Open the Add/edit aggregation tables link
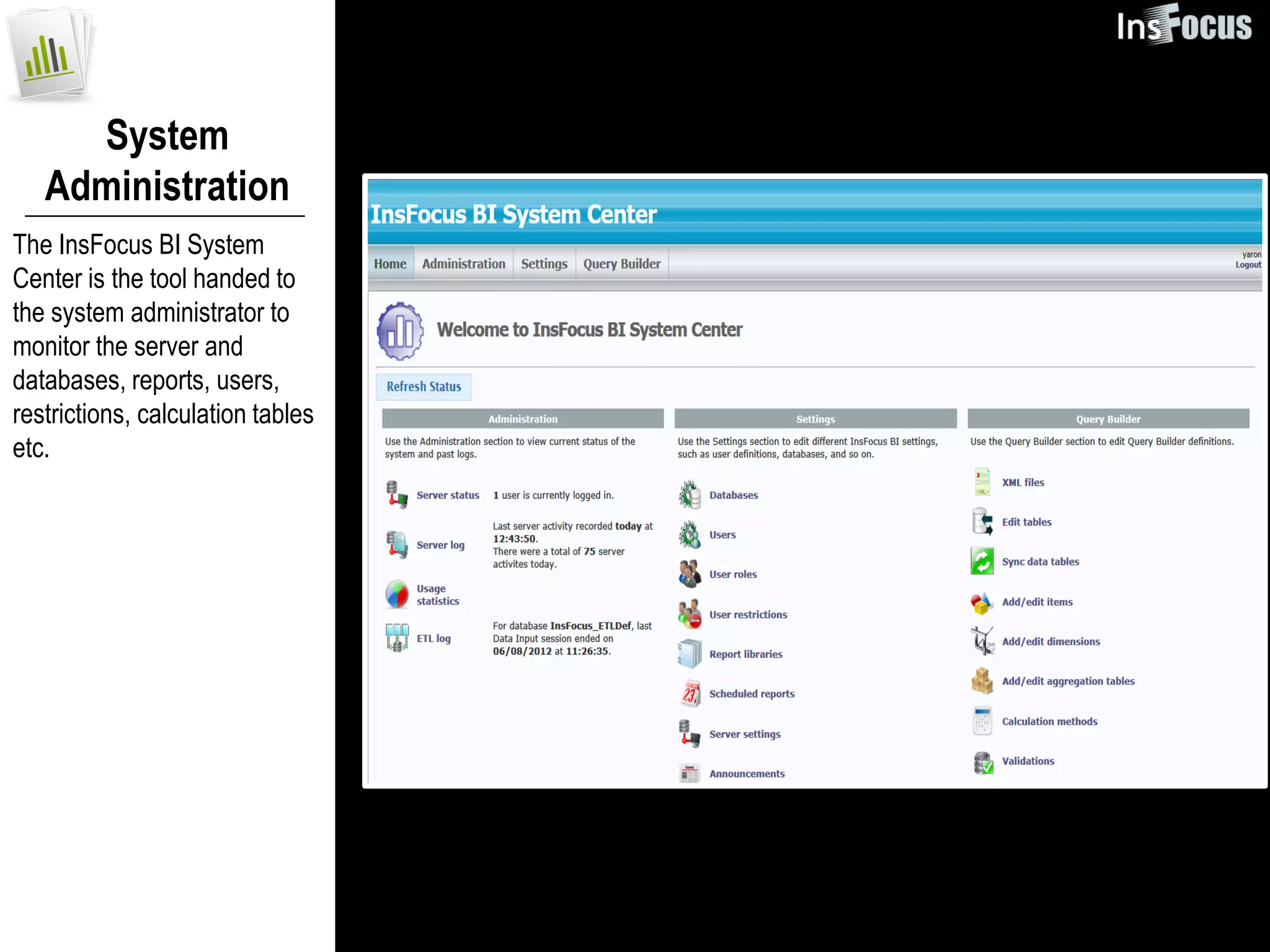Image resolution: width=1270 pixels, height=952 pixels. [x=1068, y=681]
